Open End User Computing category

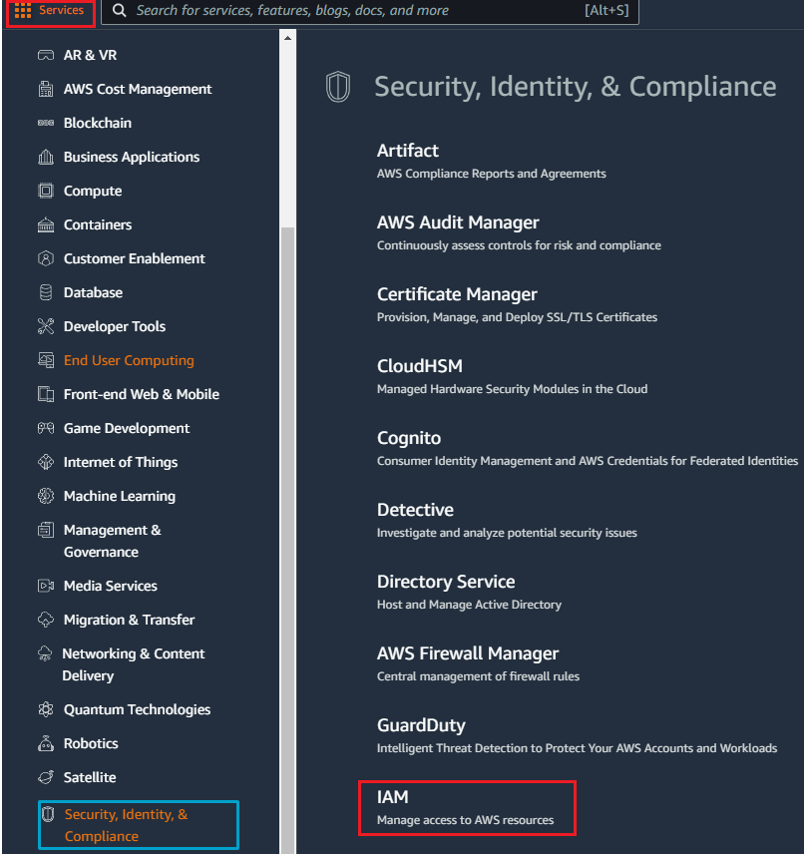129,361
